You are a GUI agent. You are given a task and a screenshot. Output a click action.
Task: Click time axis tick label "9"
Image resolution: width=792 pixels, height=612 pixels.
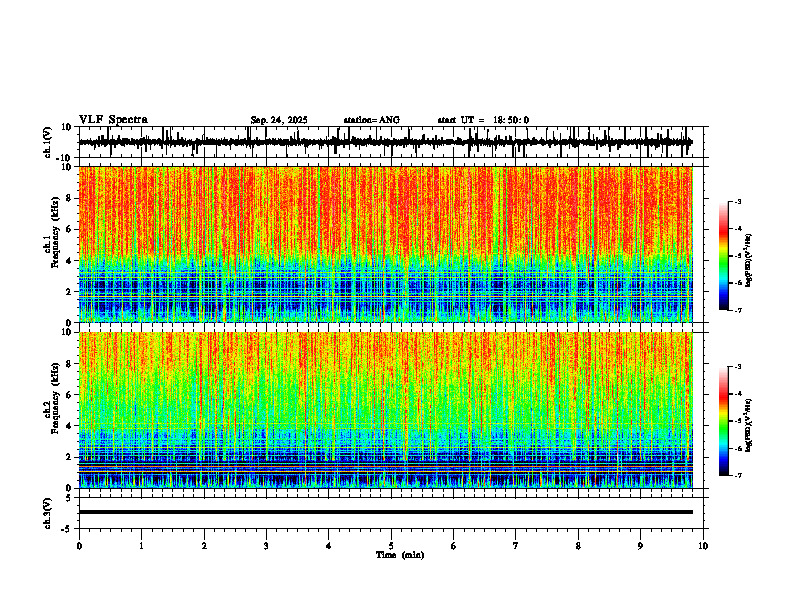640,546
